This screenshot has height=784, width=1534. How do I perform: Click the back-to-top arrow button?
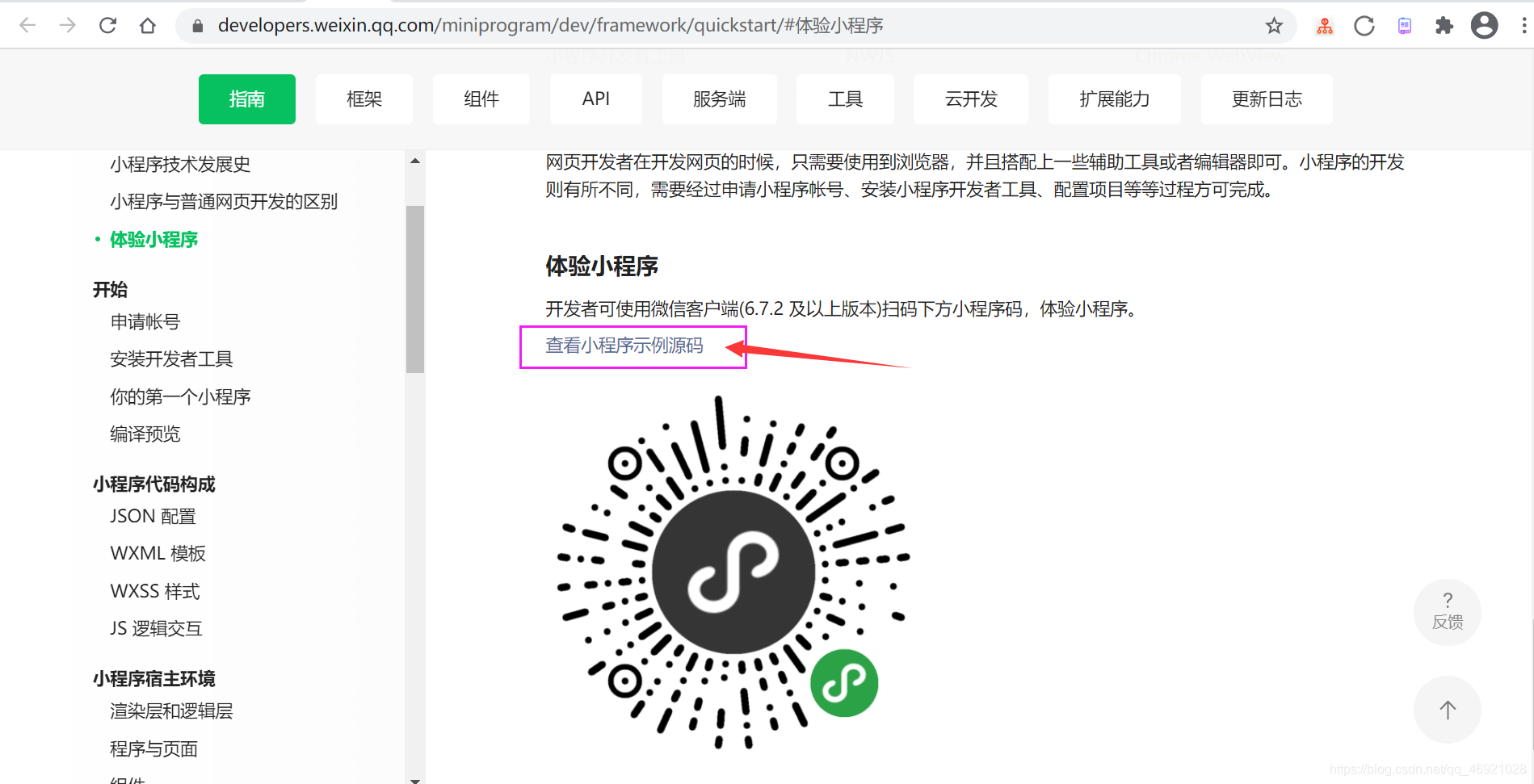[x=1448, y=710]
